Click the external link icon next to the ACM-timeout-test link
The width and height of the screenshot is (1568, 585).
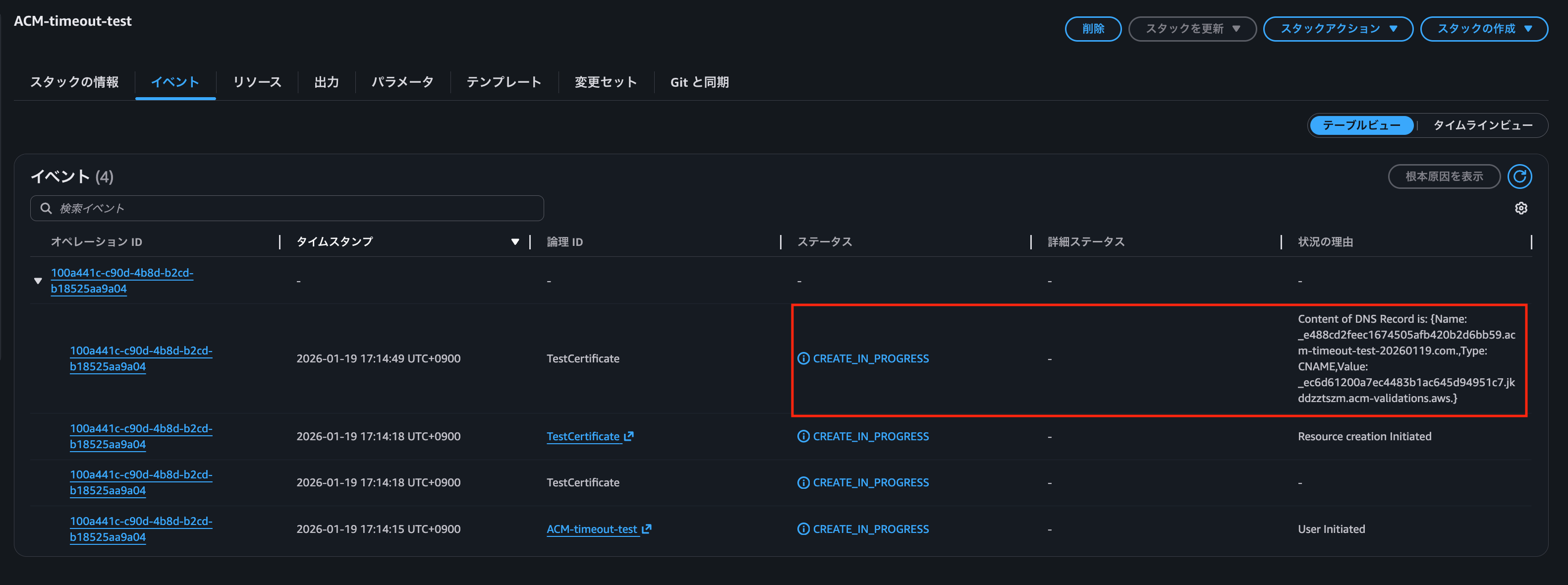[x=646, y=528]
